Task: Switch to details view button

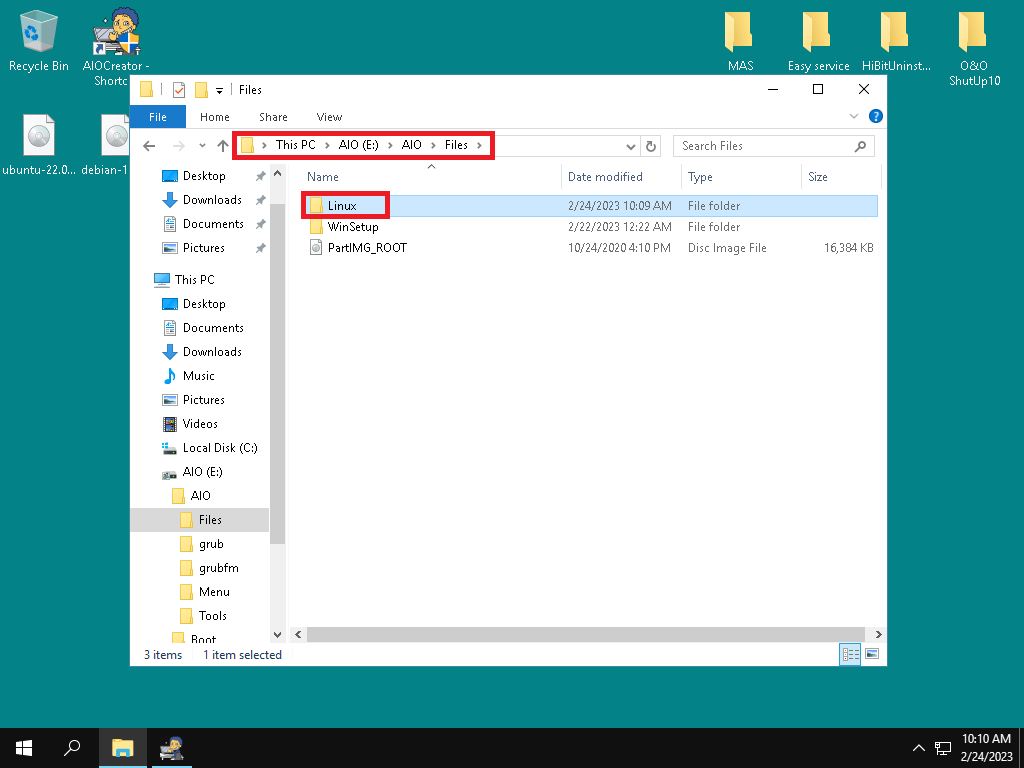Action: (851, 654)
